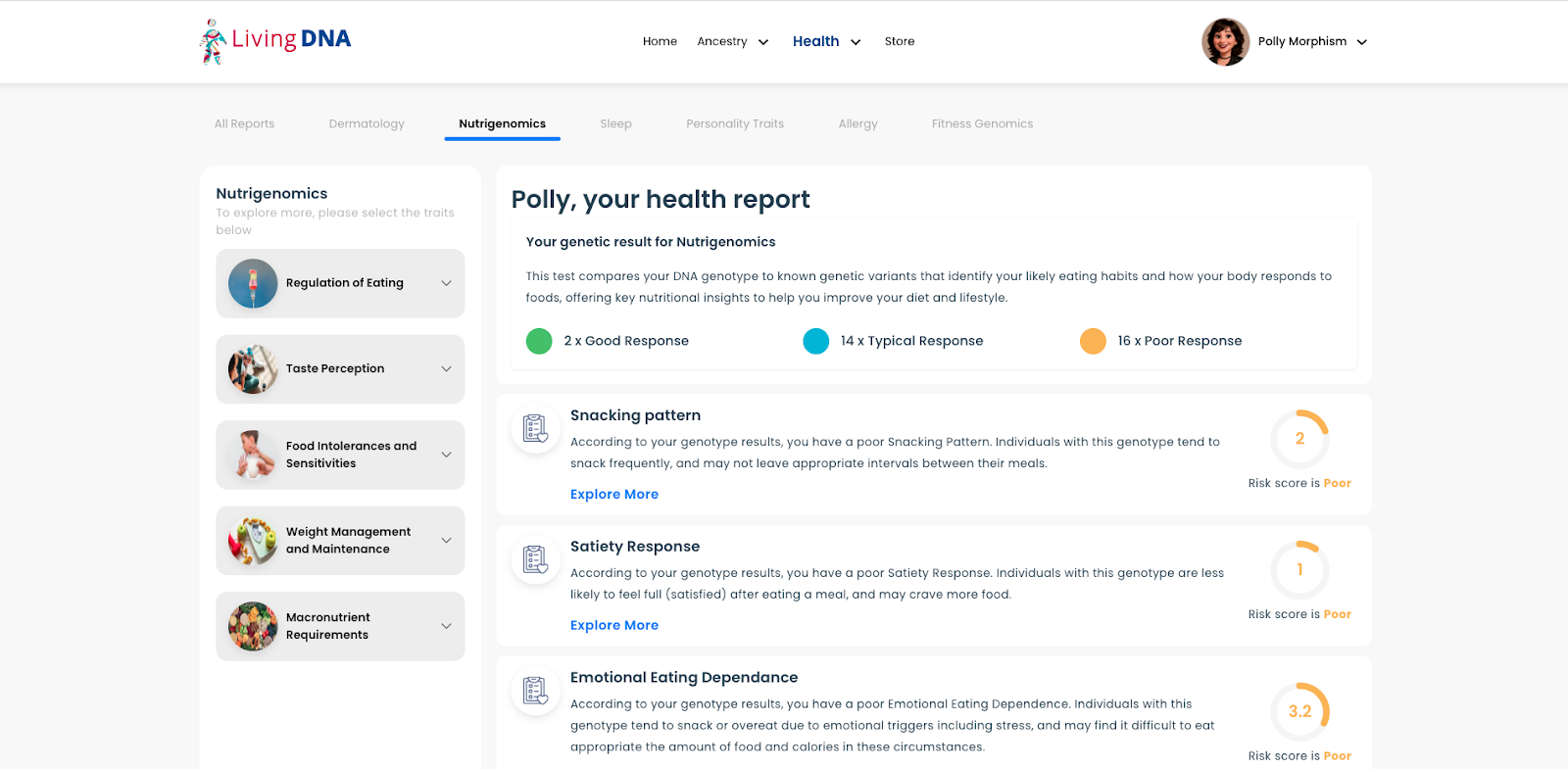Click the Snacking pattern report icon
The width and height of the screenshot is (1568, 769).
(535, 428)
